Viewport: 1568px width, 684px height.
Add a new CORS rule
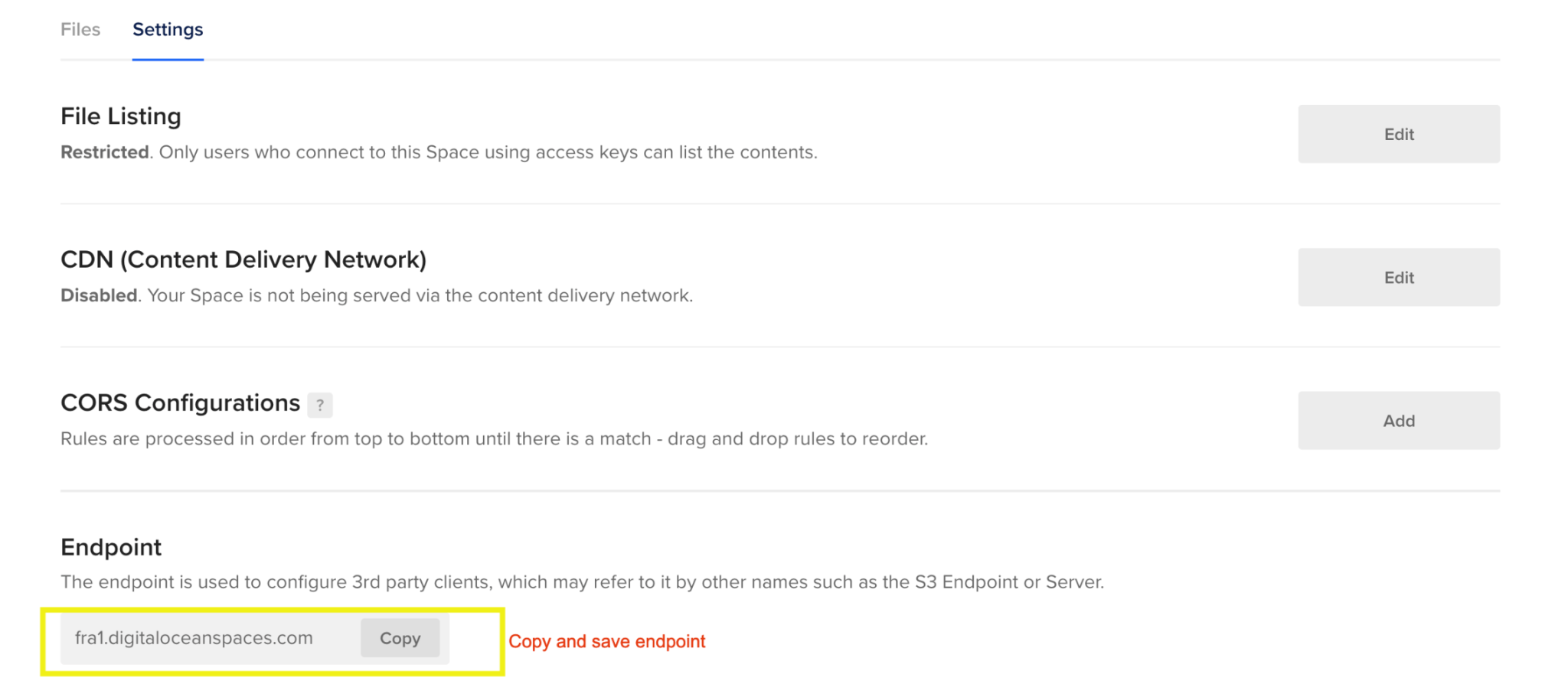pyautogui.click(x=1398, y=420)
